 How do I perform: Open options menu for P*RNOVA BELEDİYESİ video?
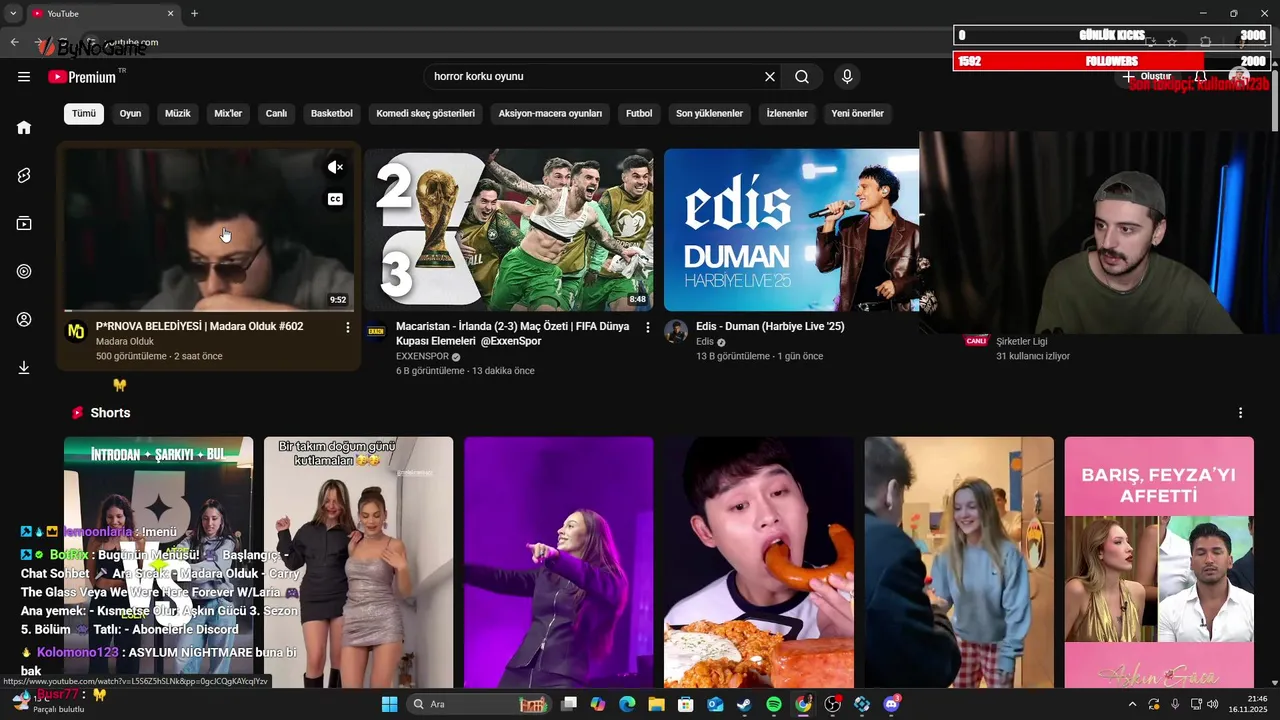point(347,327)
